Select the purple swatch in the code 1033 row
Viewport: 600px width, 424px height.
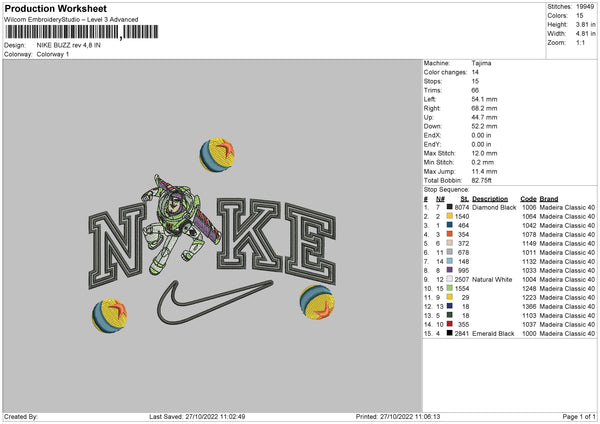tap(450, 270)
